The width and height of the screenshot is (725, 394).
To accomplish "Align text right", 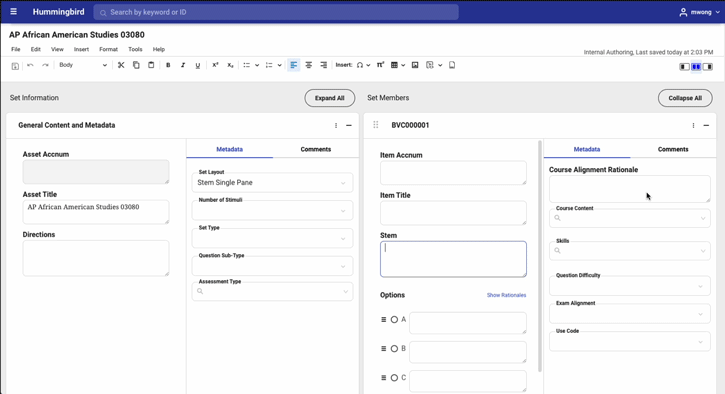I will (x=324, y=65).
